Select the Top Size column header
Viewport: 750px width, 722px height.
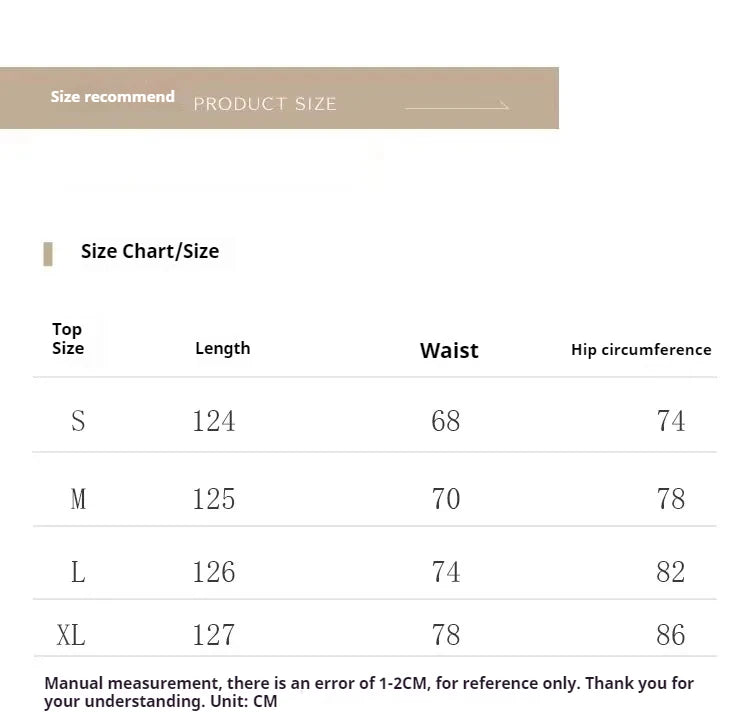(68, 339)
